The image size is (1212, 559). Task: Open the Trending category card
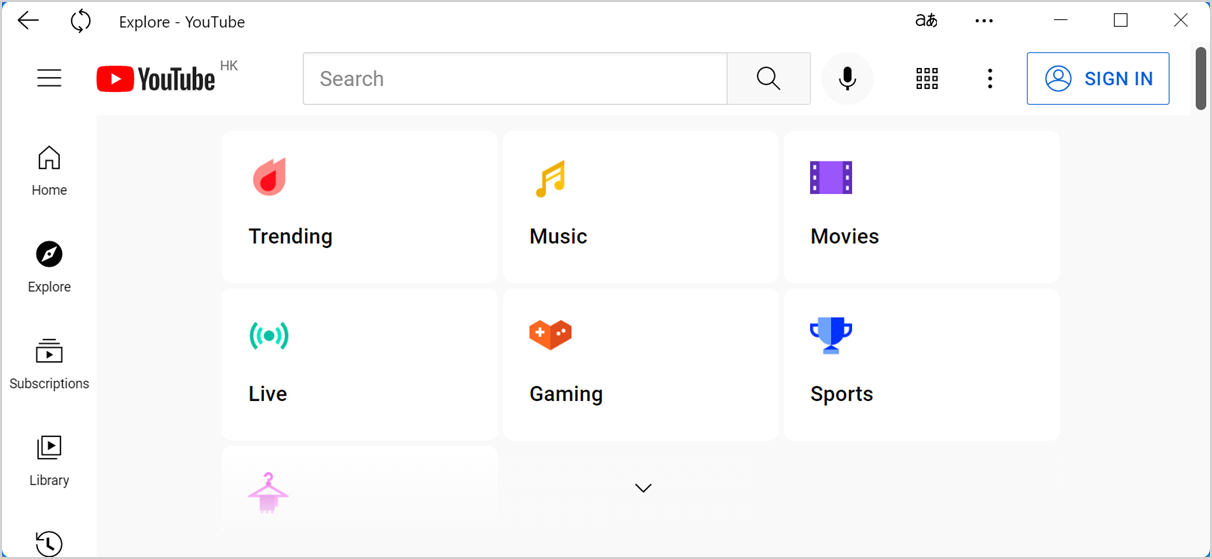click(359, 207)
